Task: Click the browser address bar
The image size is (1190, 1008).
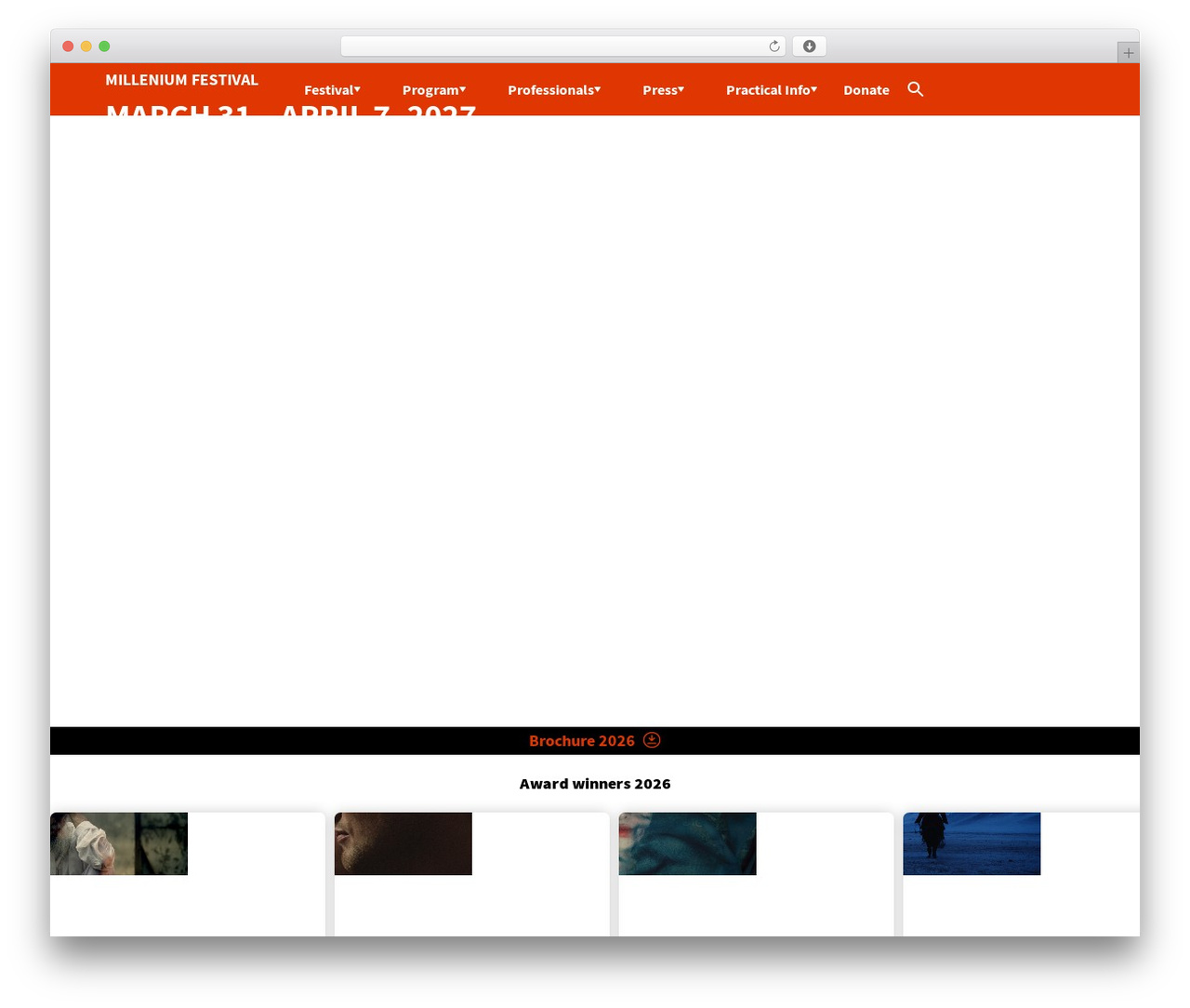Action: 562,46
